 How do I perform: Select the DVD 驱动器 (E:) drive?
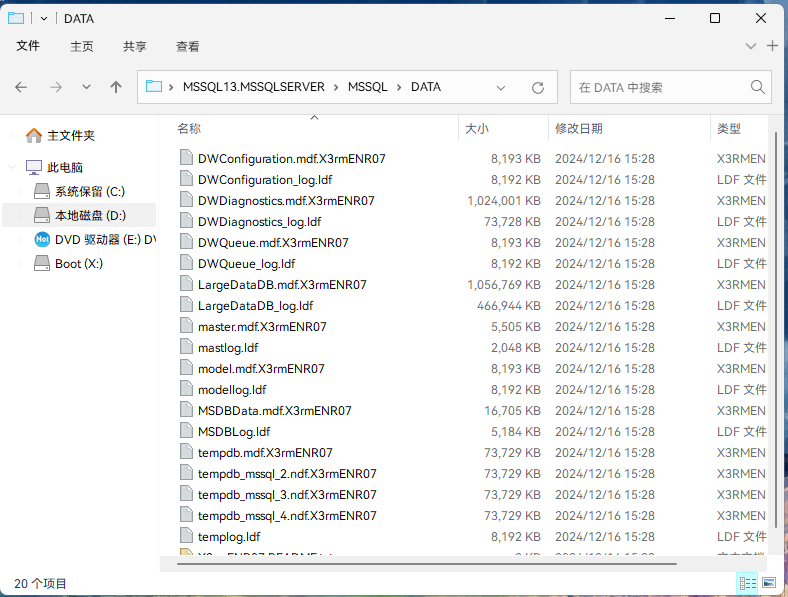(x=105, y=240)
